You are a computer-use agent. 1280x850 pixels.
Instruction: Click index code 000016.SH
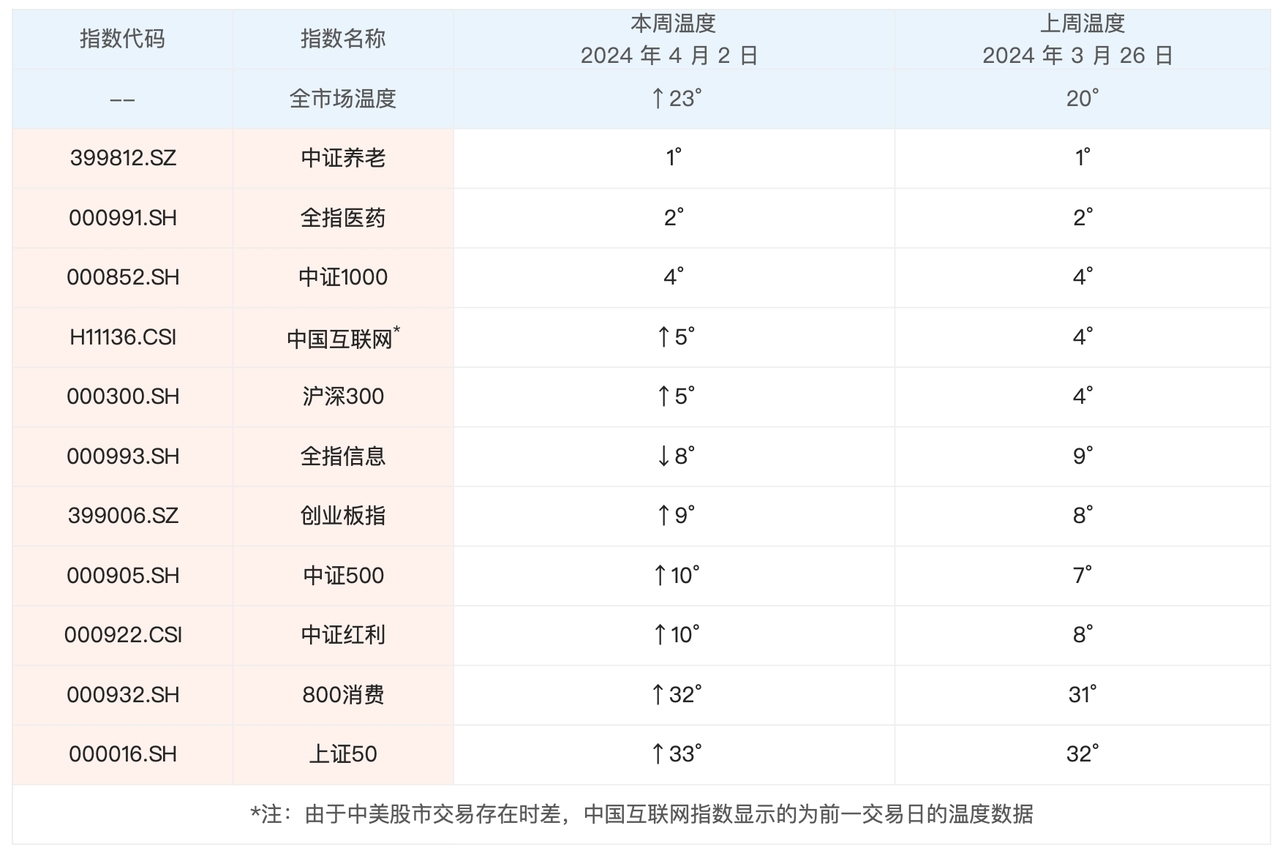click(122, 754)
